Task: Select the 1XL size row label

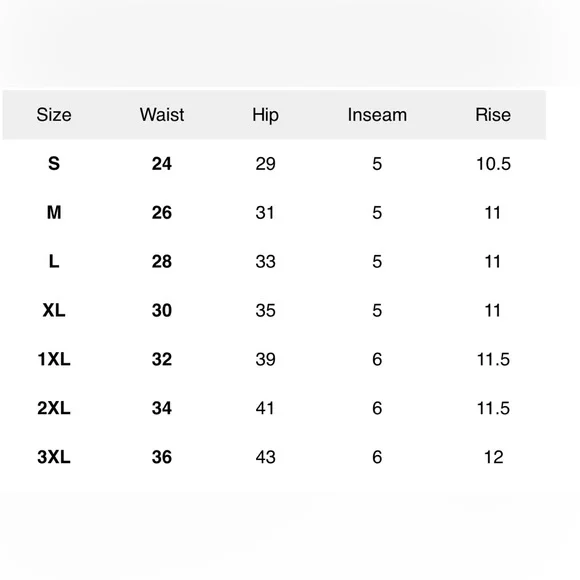Action: pos(54,359)
